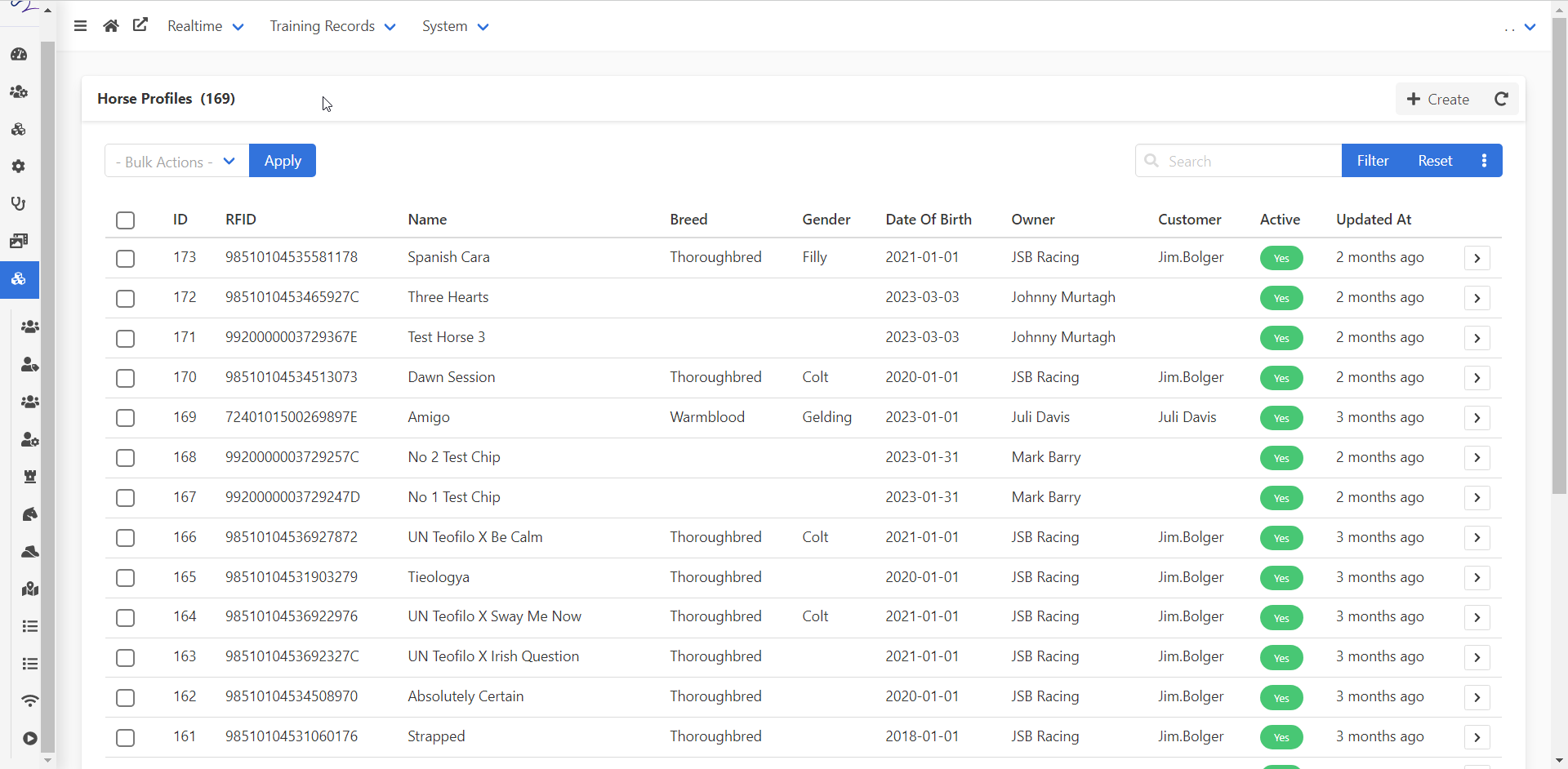Open the hamburger menu icon
Viewport: 1568px width, 769px height.
80,25
